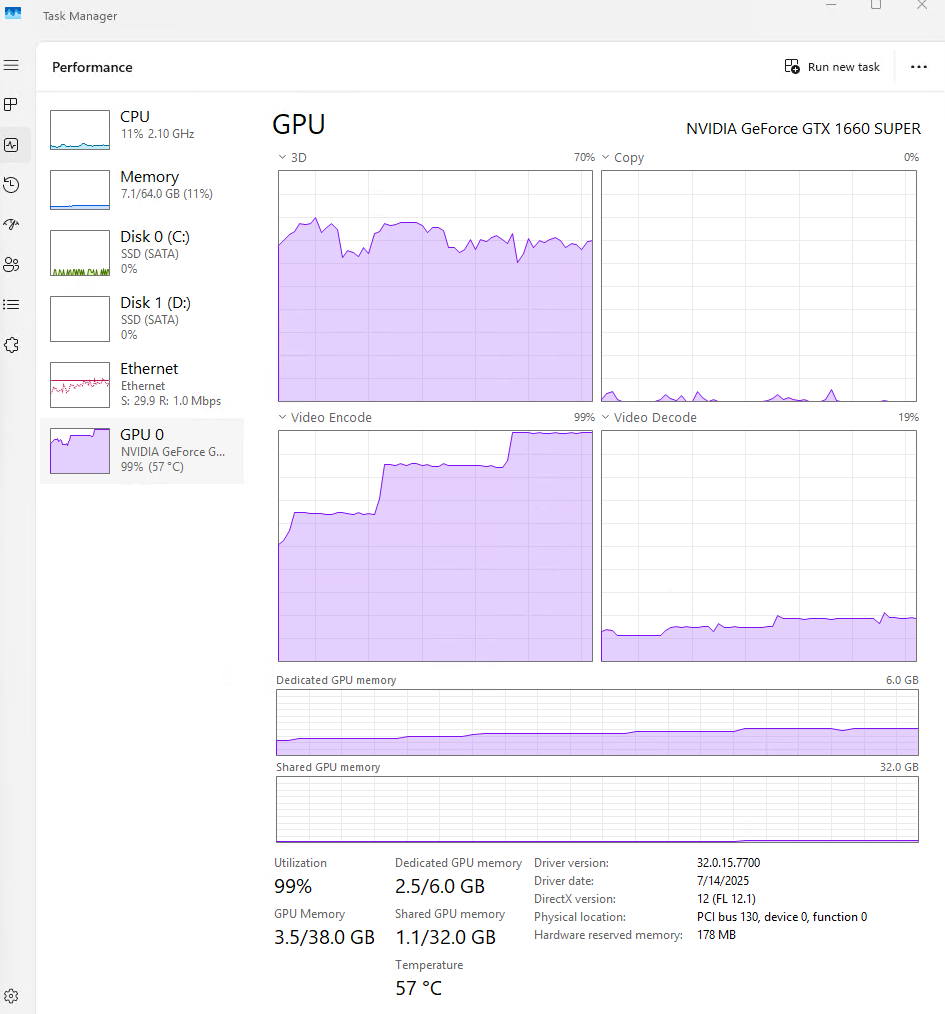Click the 2.5/6.0 GB dedicated memory value

pos(440,886)
